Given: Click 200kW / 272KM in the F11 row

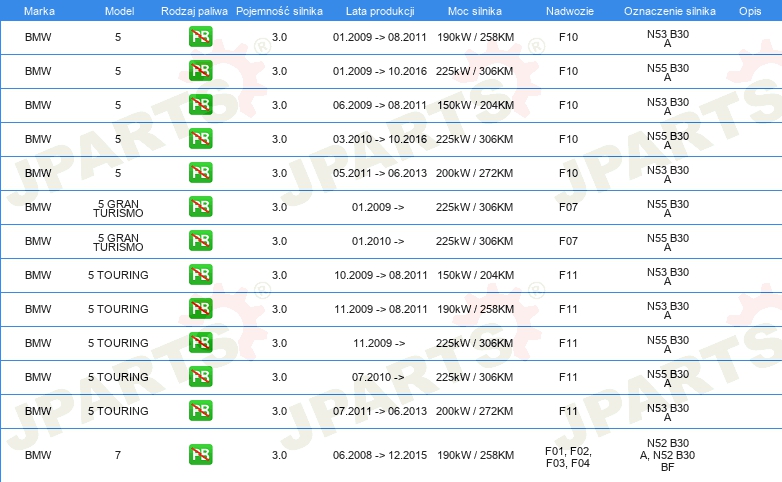Looking at the screenshot, I should point(474,411).
